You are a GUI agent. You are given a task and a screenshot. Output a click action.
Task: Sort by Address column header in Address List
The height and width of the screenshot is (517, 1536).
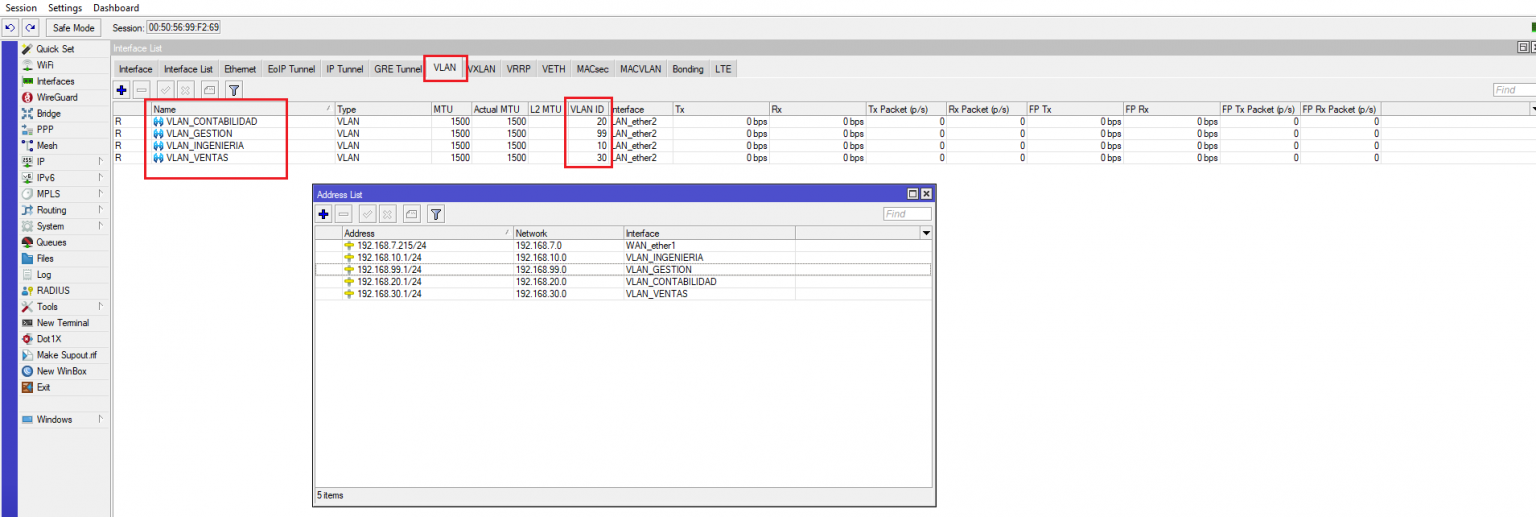pos(427,233)
